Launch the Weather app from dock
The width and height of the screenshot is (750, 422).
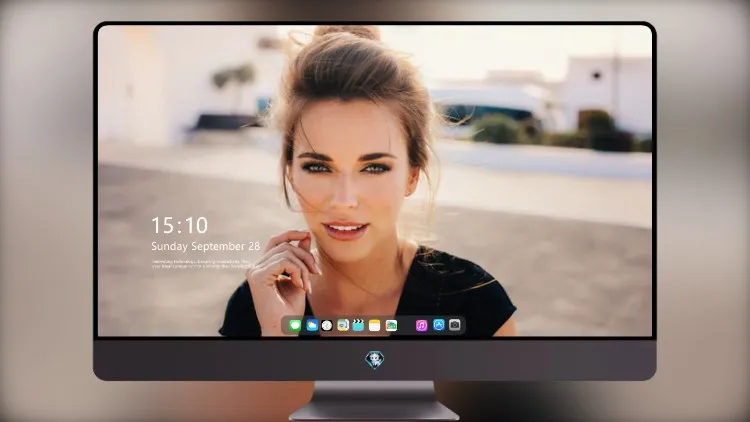pyautogui.click(x=311, y=325)
